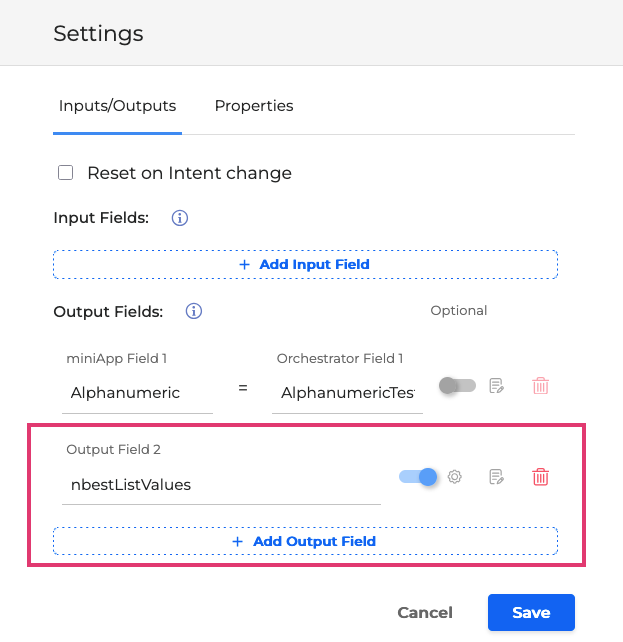Click Add Input Field button
This screenshot has height=642, width=623.
point(305,264)
